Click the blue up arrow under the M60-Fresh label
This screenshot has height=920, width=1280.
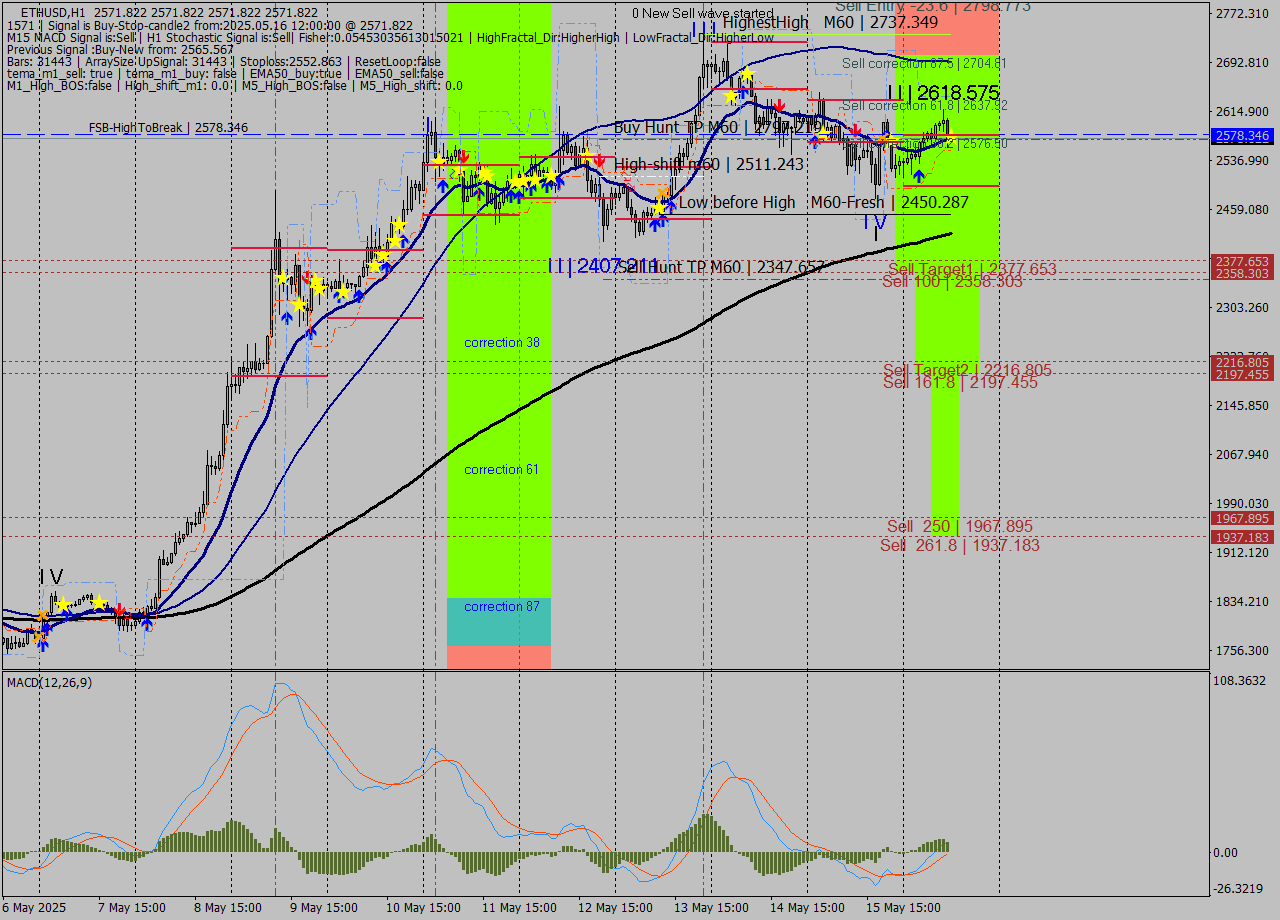920,175
